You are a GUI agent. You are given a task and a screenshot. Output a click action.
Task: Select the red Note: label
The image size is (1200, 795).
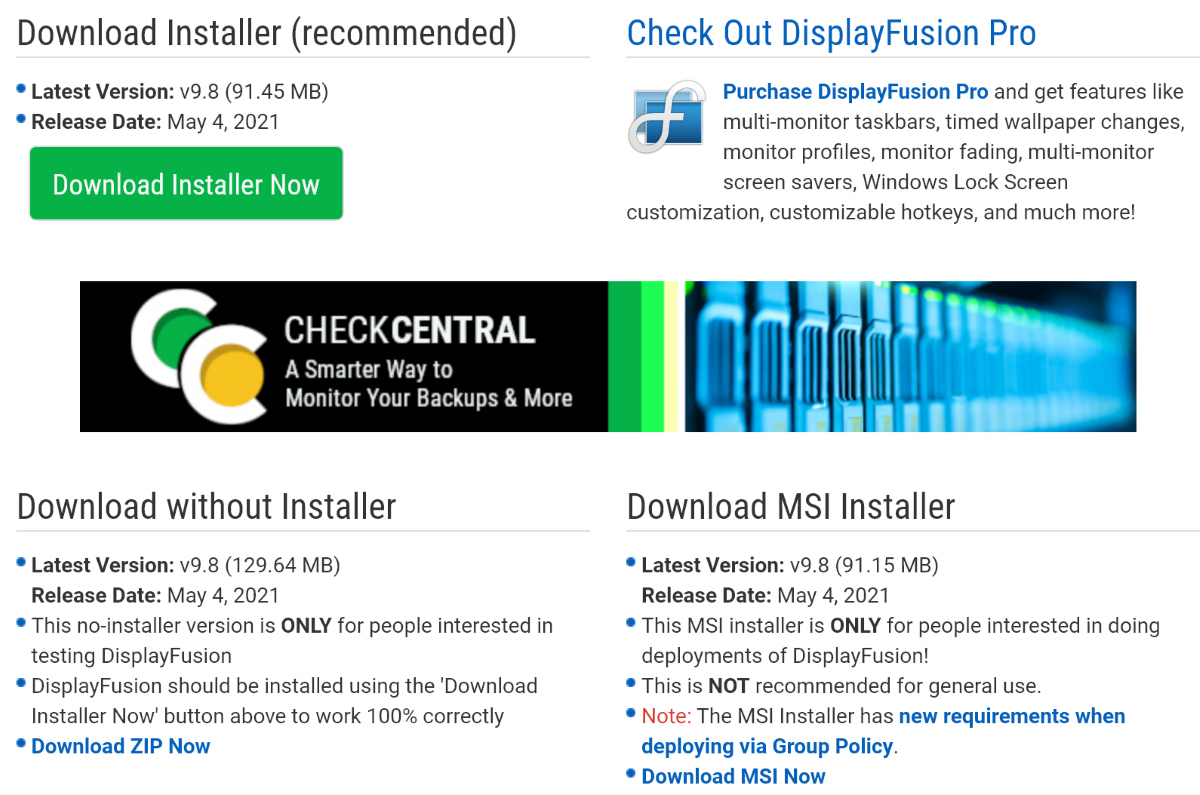click(x=666, y=716)
